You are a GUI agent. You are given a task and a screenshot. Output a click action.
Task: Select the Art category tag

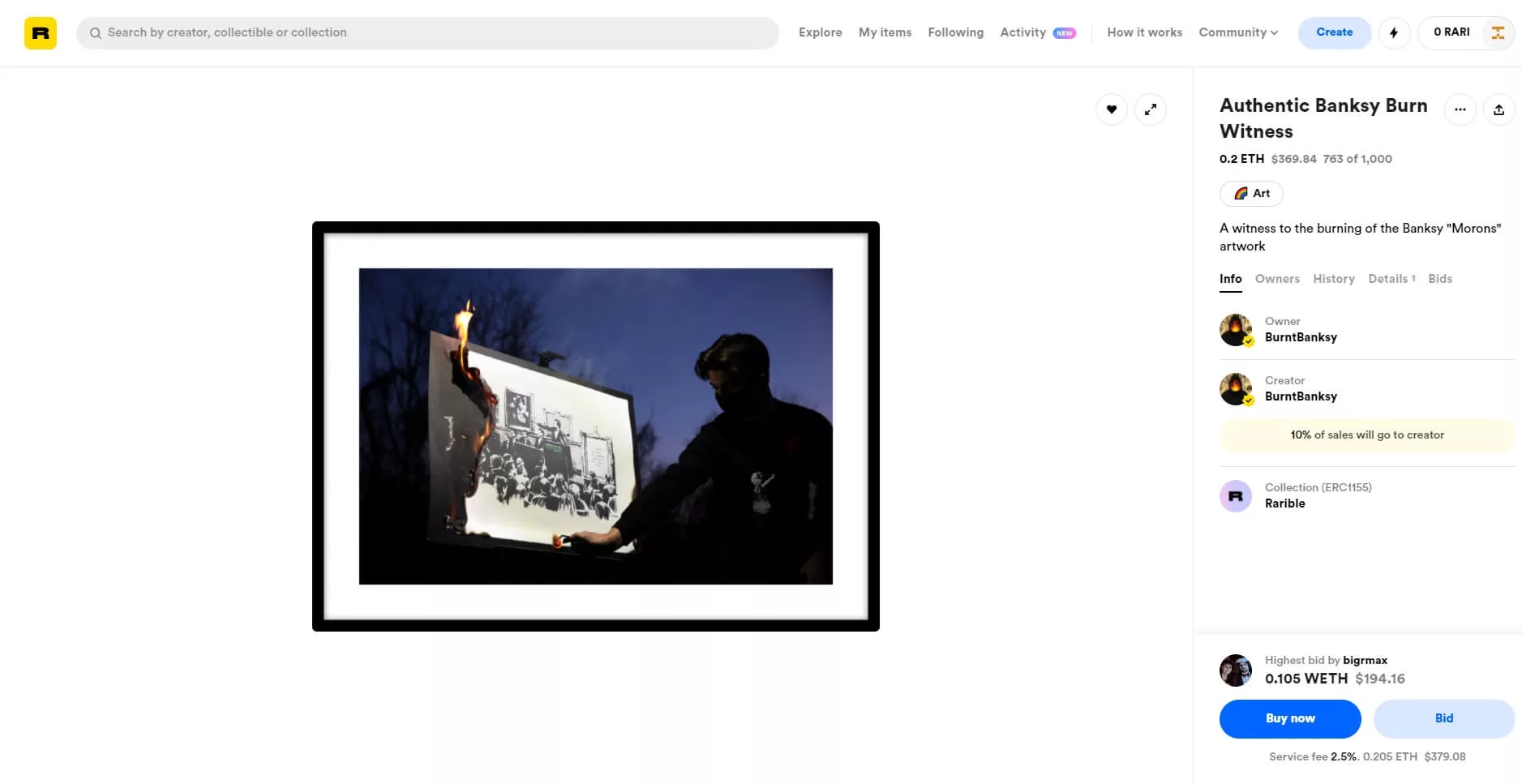pyautogui.click(x=1251, y=194)
